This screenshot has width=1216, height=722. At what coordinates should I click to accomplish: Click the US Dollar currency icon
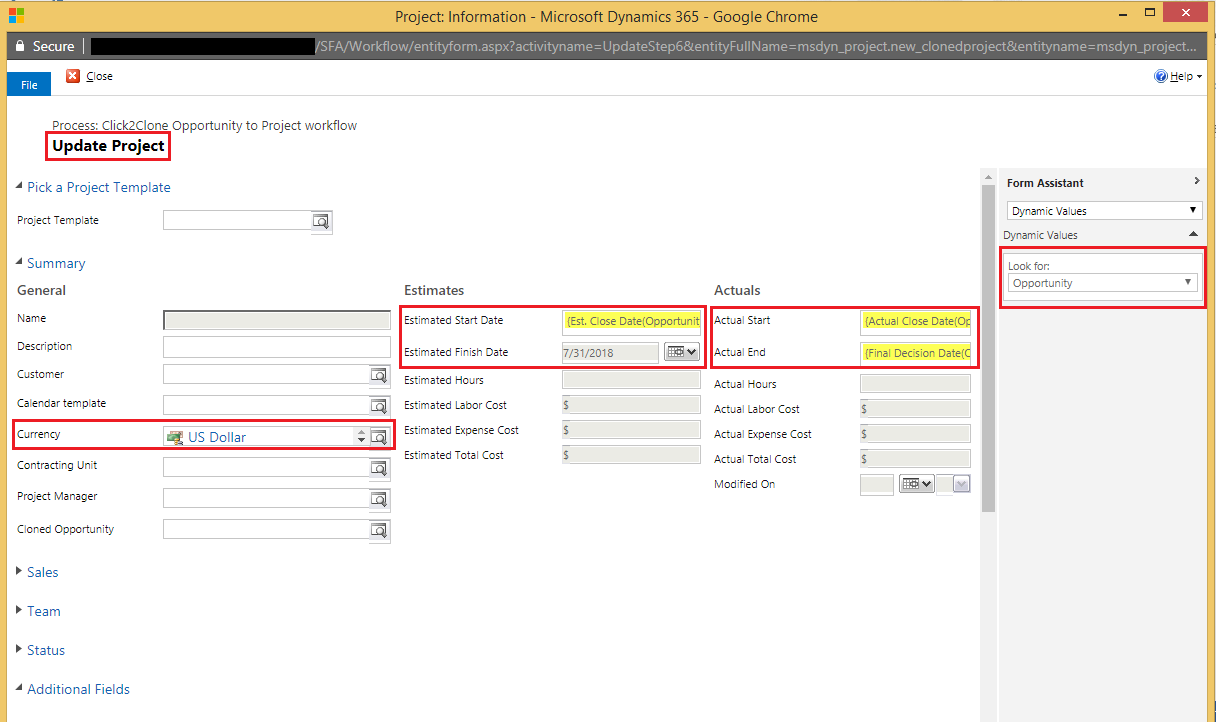[x=175, y=437]
